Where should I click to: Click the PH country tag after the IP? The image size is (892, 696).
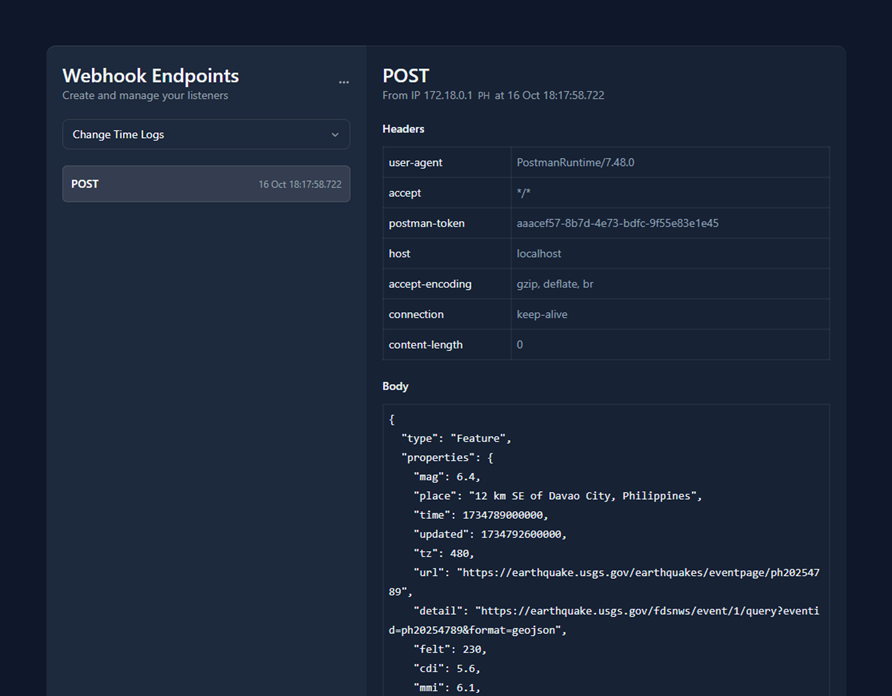pos(484,96)
